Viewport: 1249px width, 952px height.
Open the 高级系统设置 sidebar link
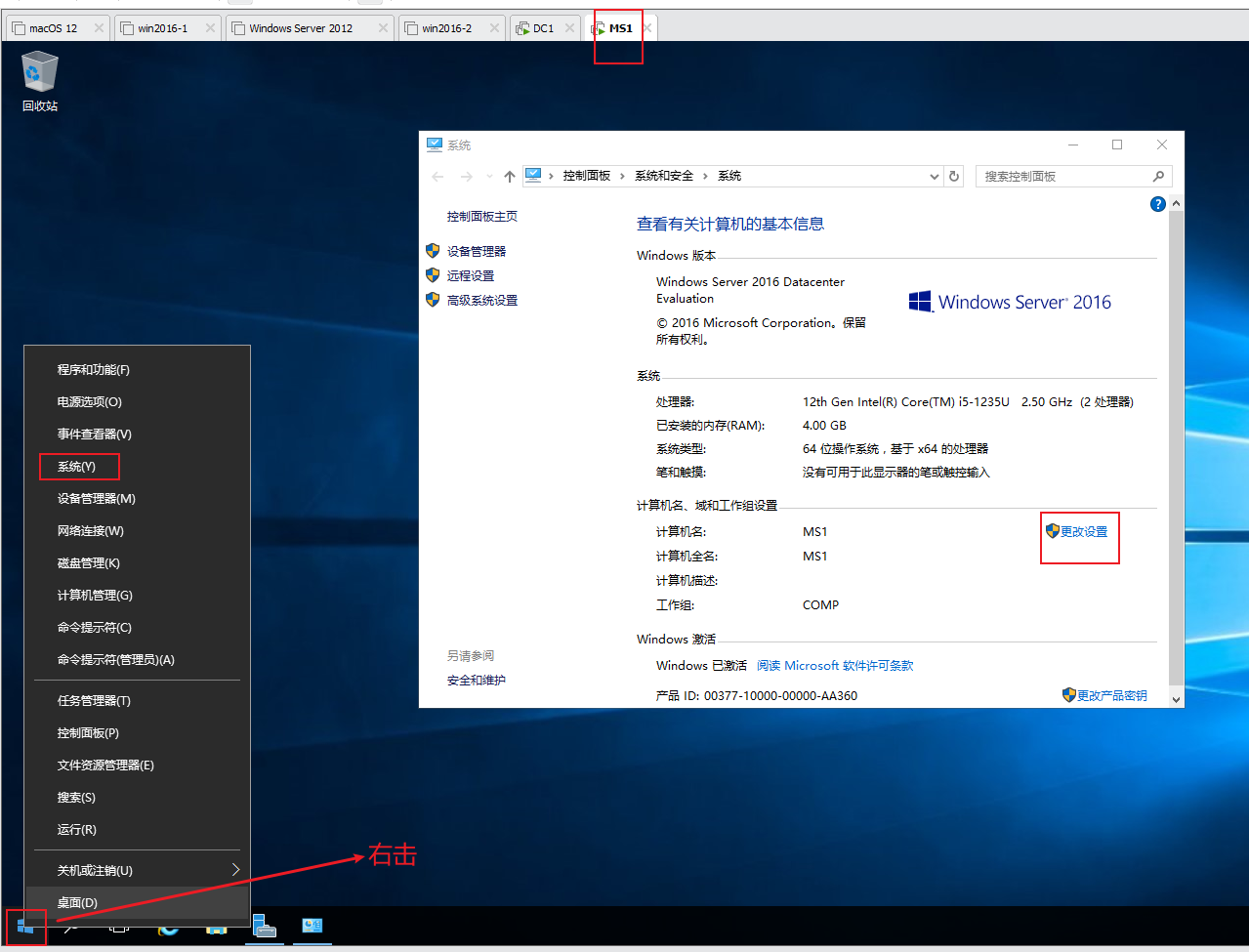tap(482, 300)
